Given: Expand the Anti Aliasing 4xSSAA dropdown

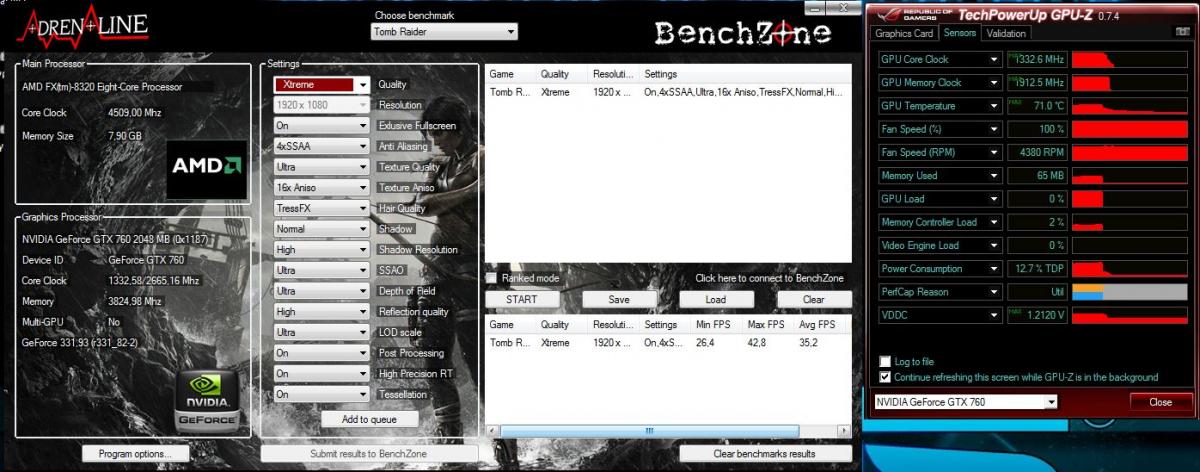Looking at the screenshot, I should pyautogui.click(x=322, y=146).
